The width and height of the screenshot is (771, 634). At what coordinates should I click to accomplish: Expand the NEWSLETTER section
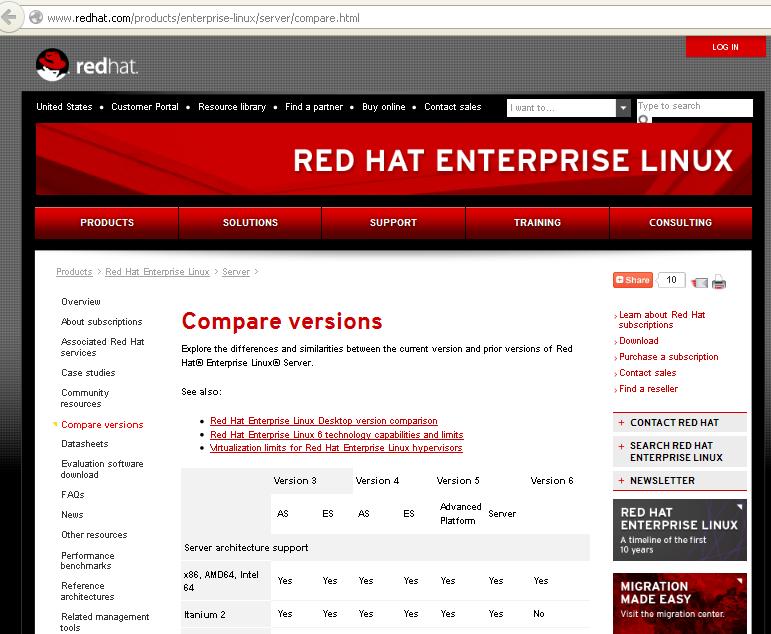pyautogui.click(x=680, y=481)
